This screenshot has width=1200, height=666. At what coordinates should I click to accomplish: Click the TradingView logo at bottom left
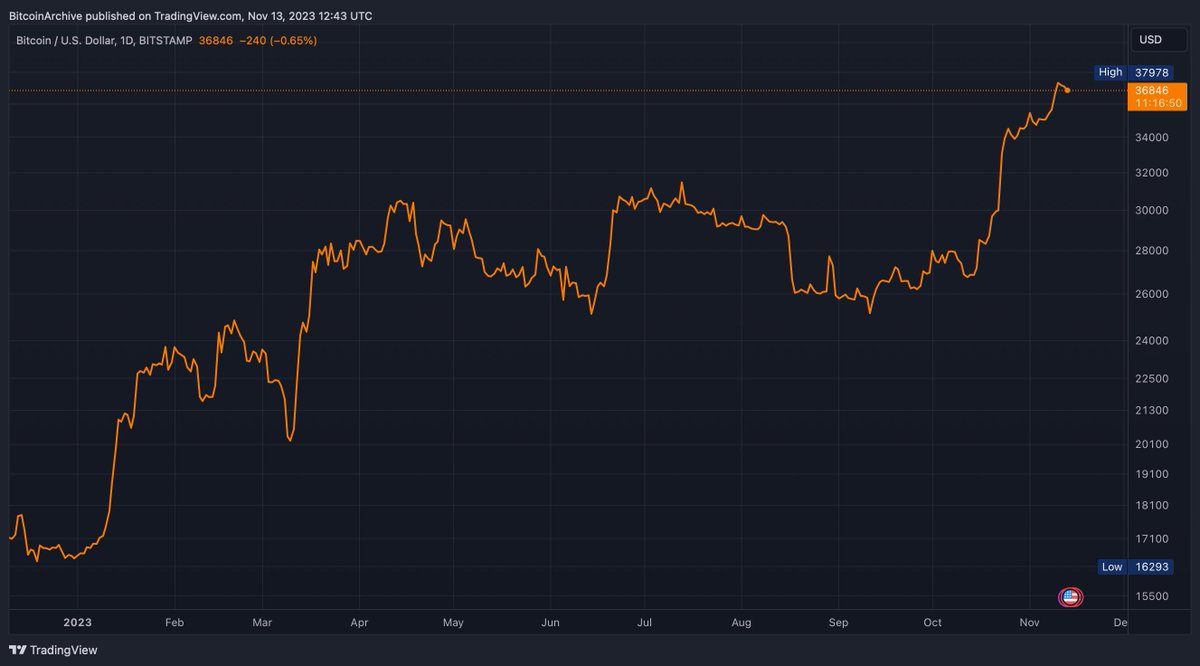tap(54, 650)
